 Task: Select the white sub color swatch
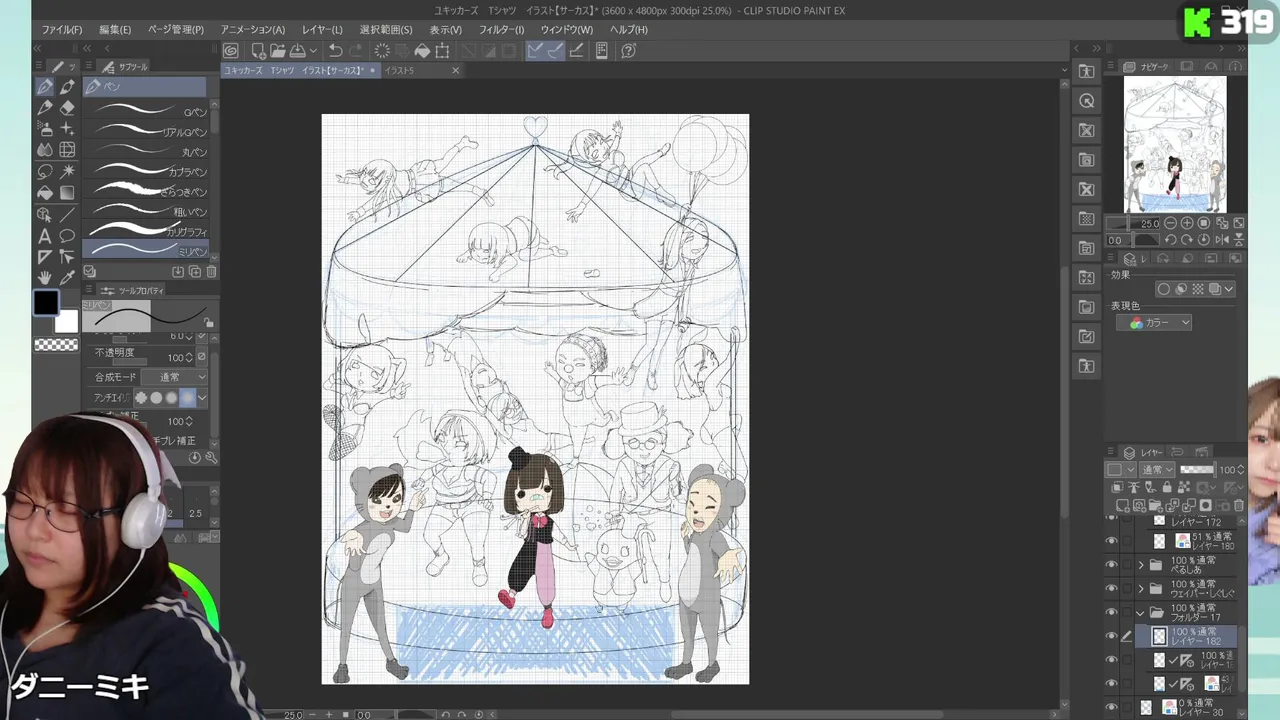[67, 322]
